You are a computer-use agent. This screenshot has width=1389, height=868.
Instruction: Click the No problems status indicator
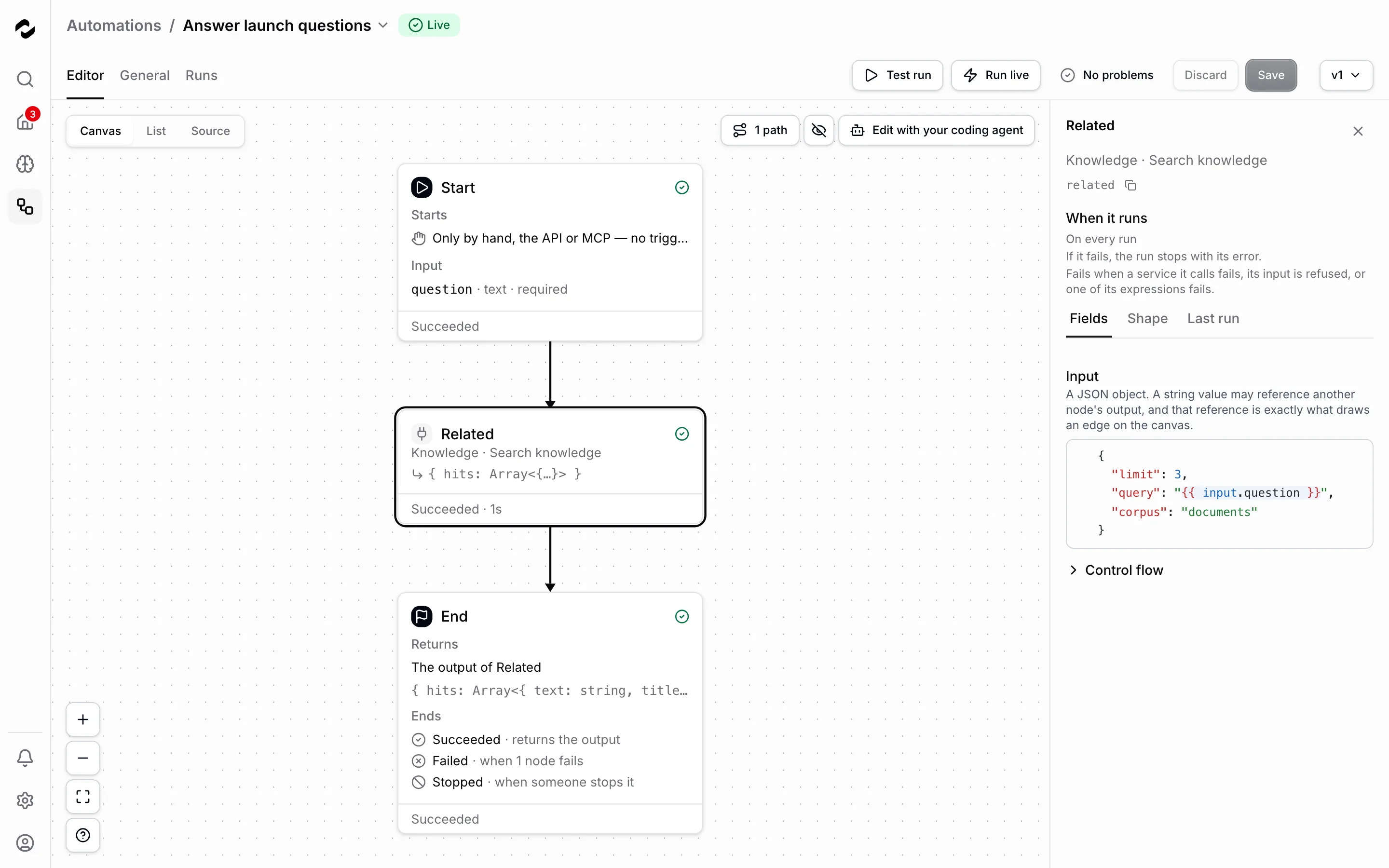coord(1106,75)
